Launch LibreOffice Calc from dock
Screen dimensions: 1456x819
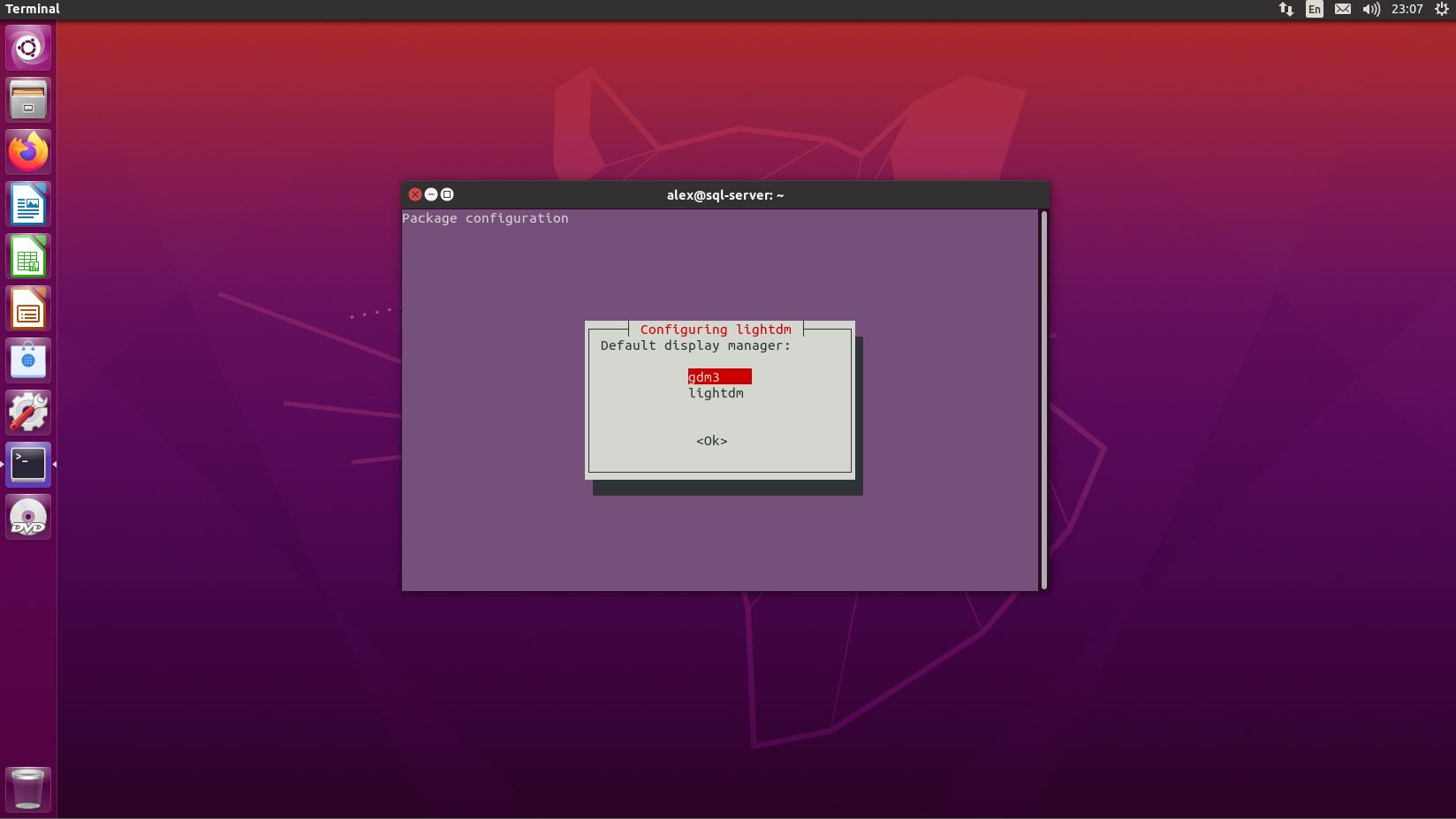click(28, 256)
